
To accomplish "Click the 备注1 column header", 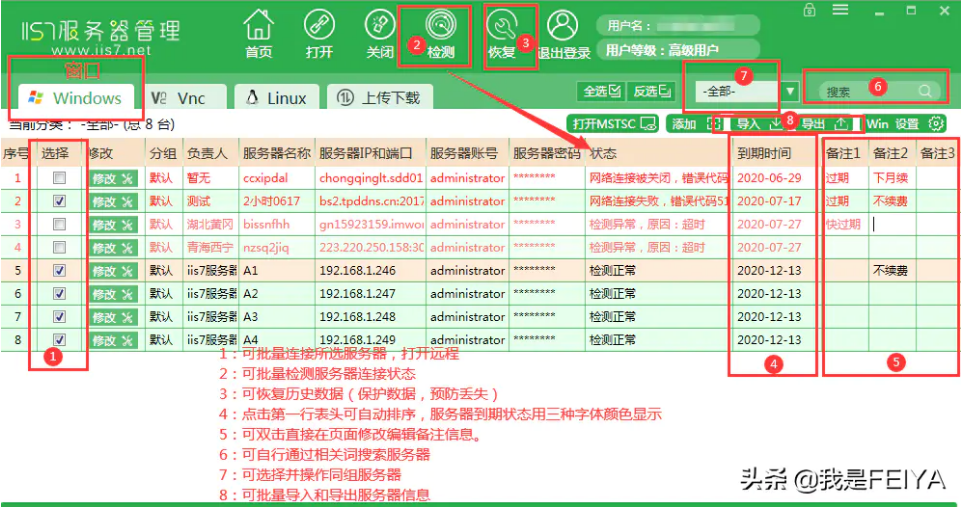I will pos(845,154).
